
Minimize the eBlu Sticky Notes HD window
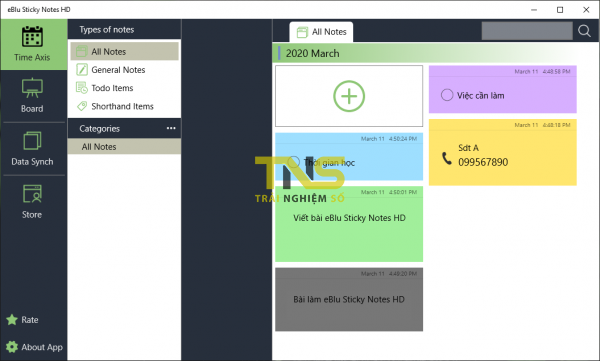(534, 10)
